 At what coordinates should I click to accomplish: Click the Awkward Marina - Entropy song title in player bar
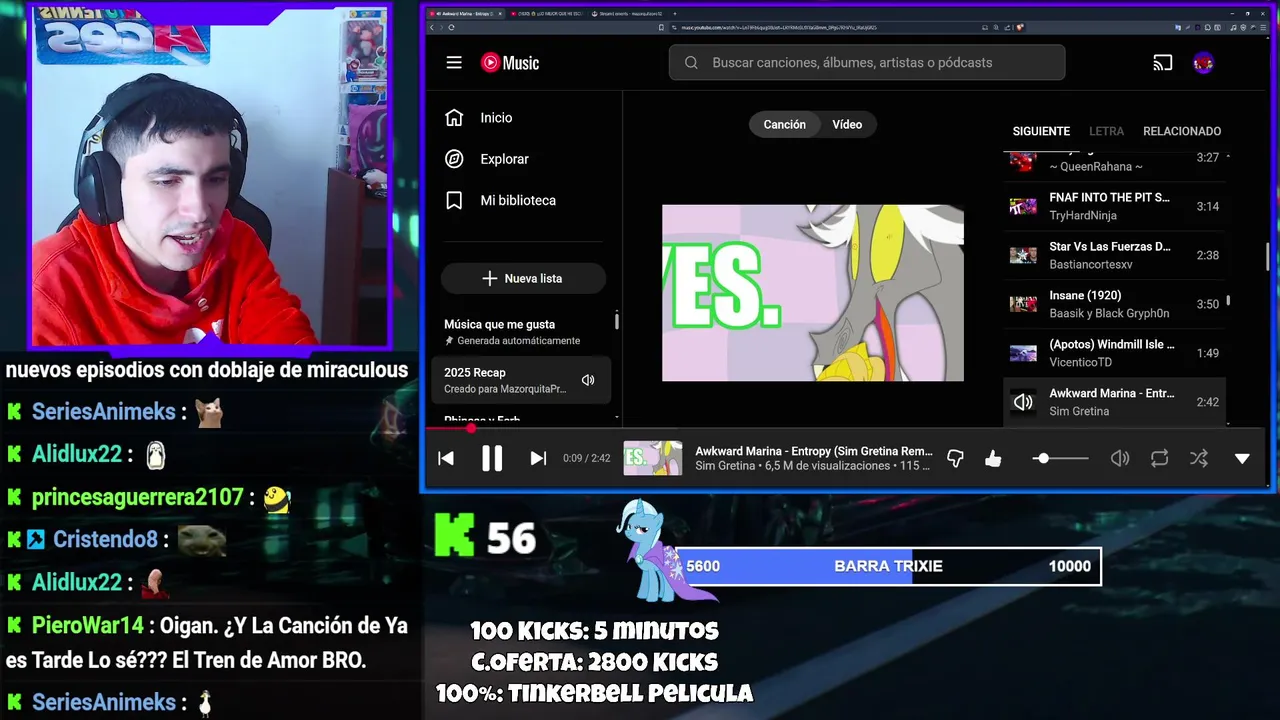[814, 451]
